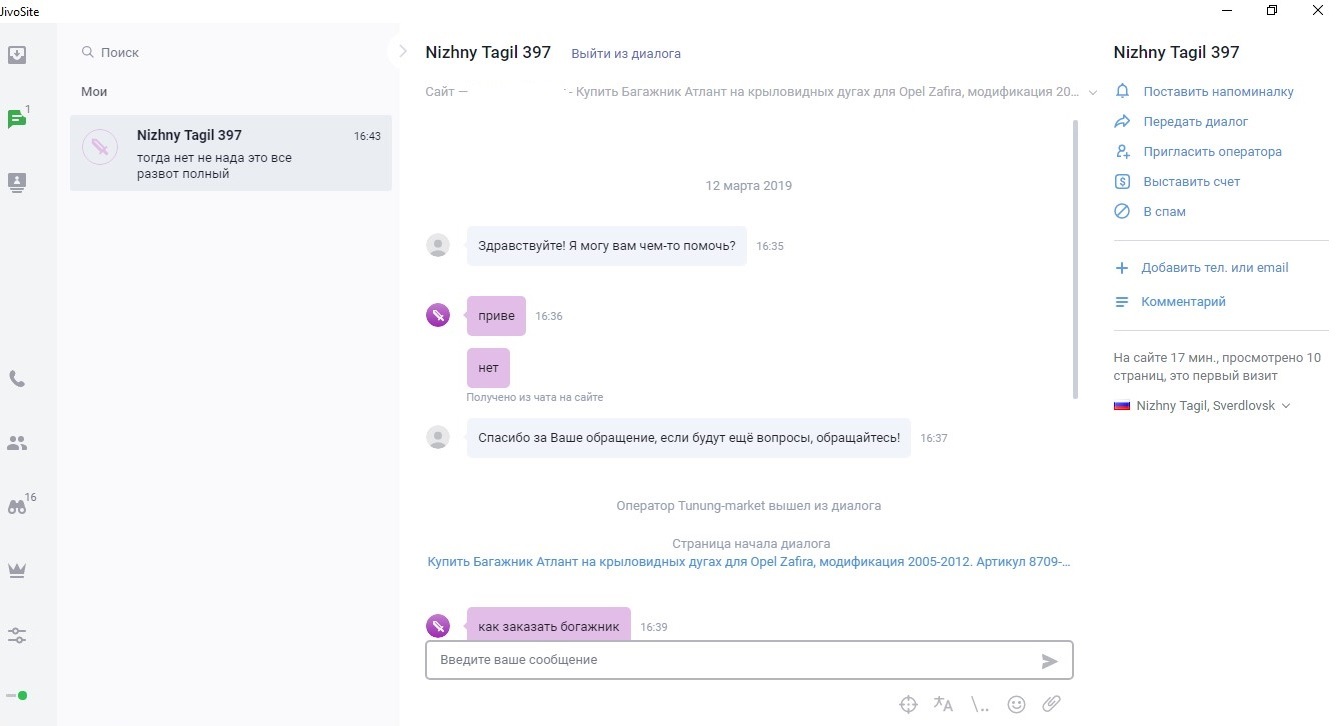
Task: Click Добавить тел. или email
Action: [1215, 268]
